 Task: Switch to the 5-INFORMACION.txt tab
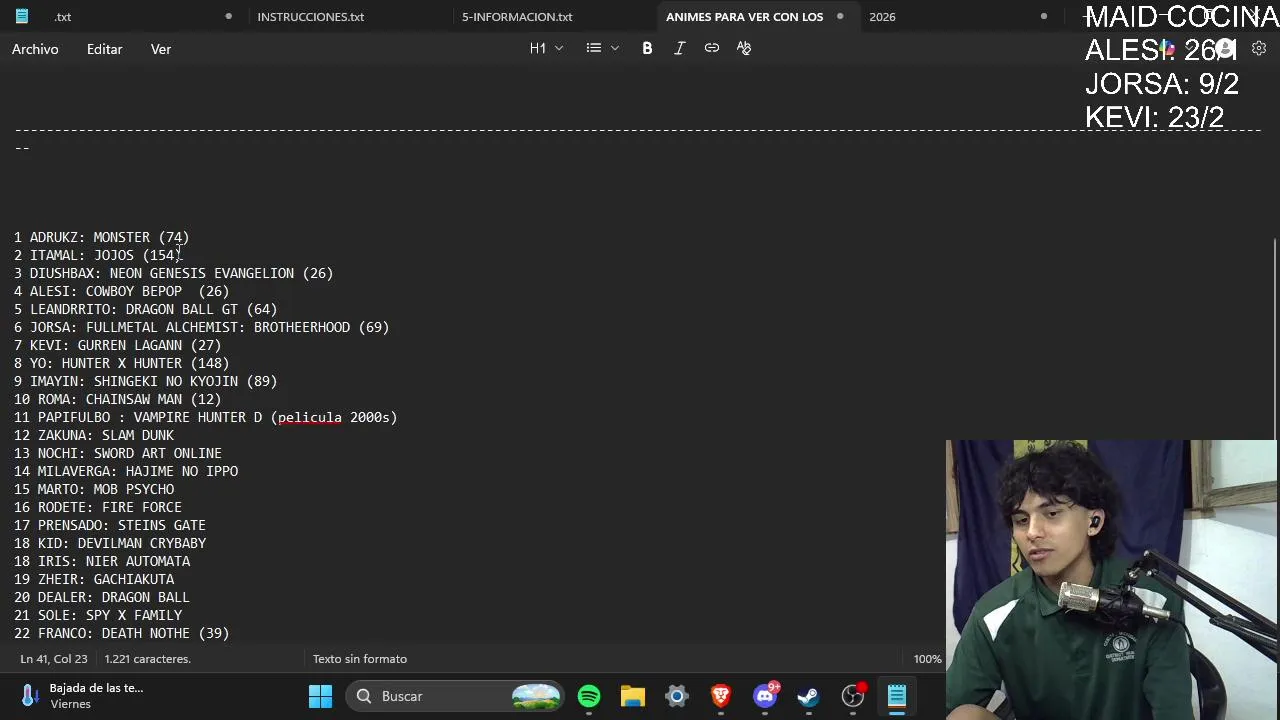click(x=517, y=17)
